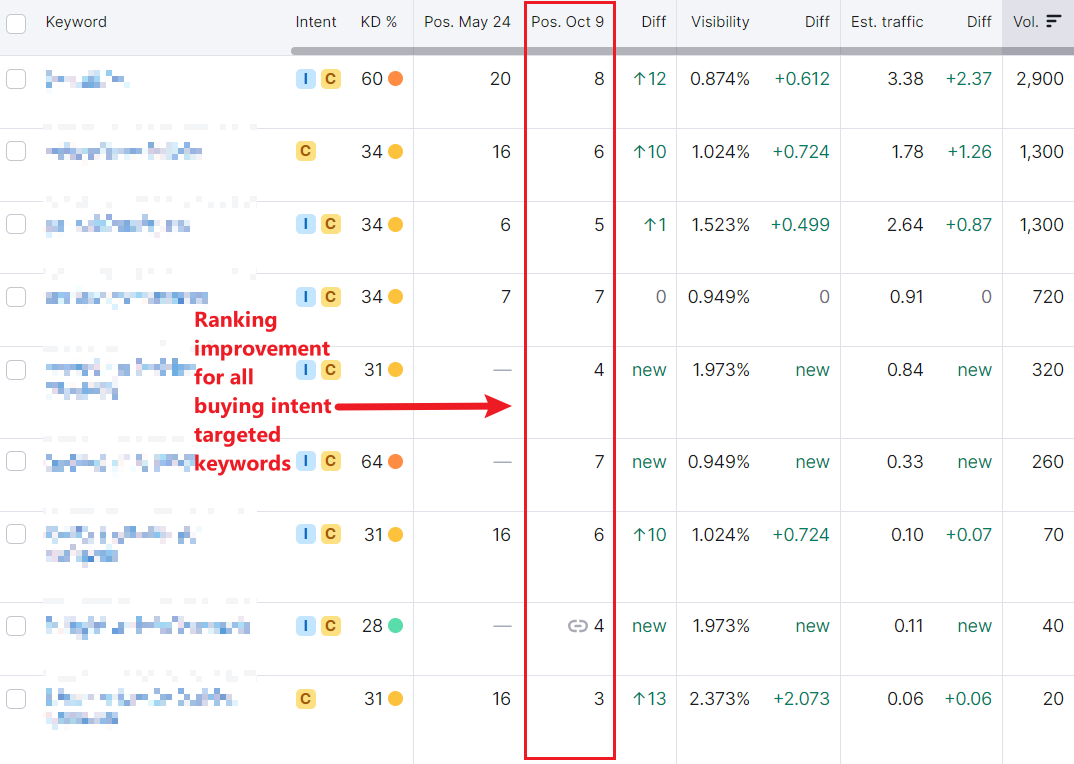The width and height of the screenshot is (1074, 764).
Task: Click the I intent badge in the 720 volume row
Action: [x=305, y=297]
